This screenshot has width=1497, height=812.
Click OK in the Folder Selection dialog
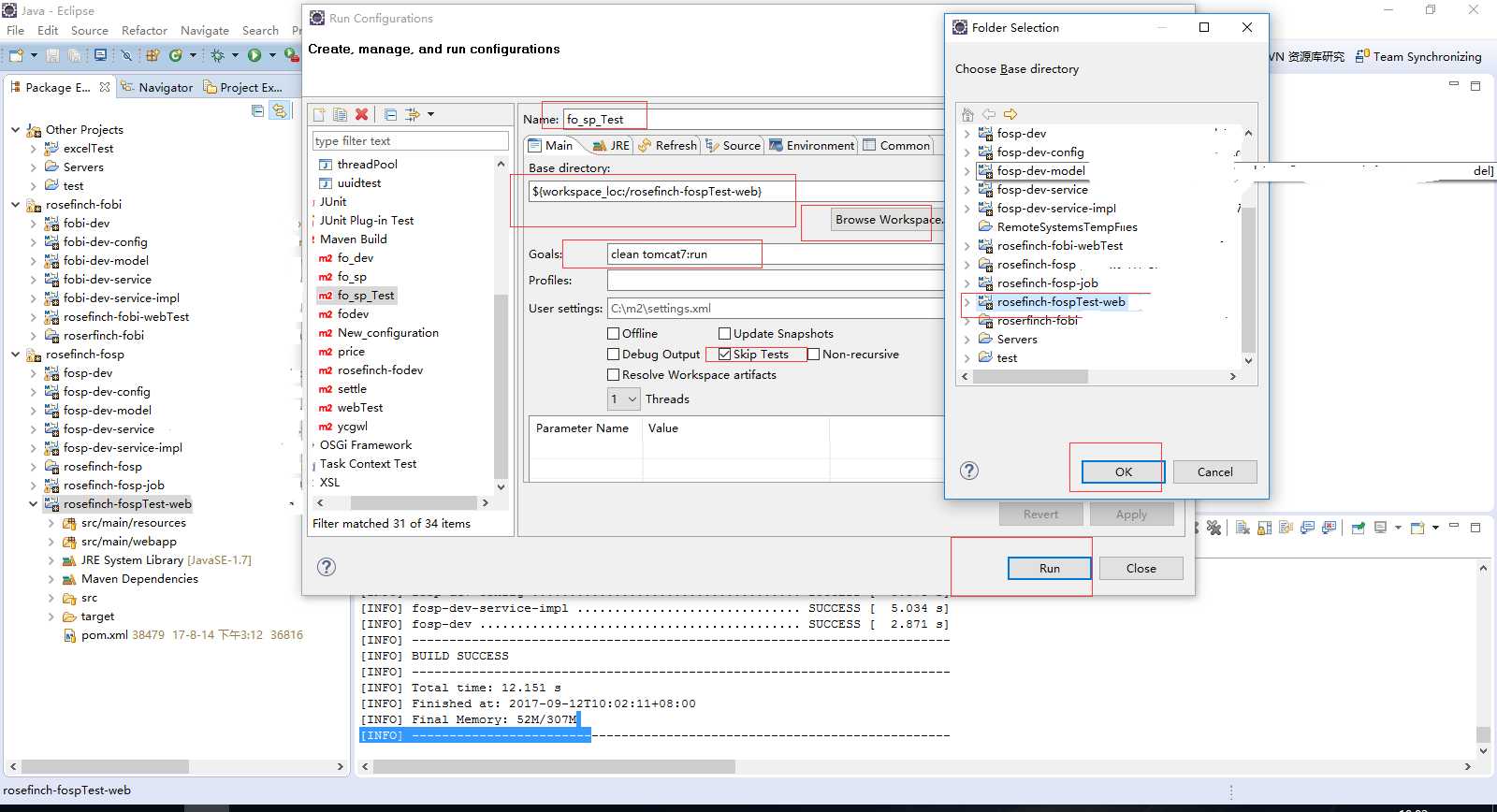coord(1123,472)
